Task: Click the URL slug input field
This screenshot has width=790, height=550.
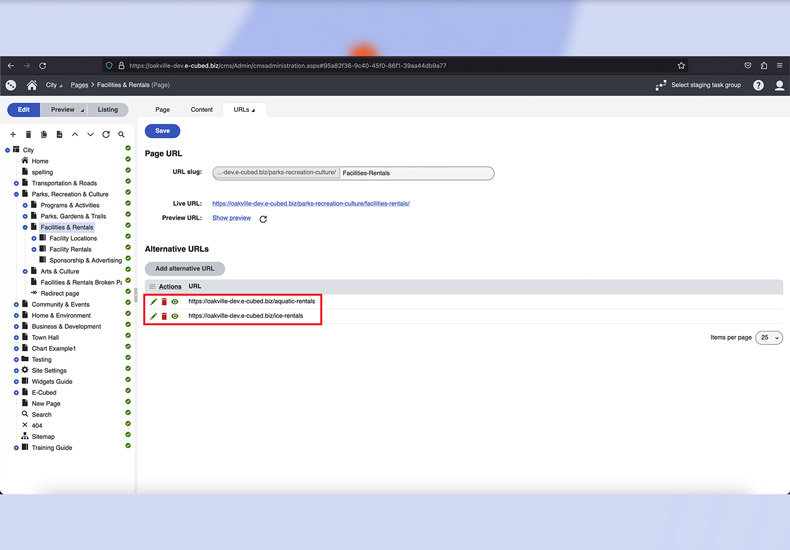Action: pyautogui.click(x=415, y=173)
